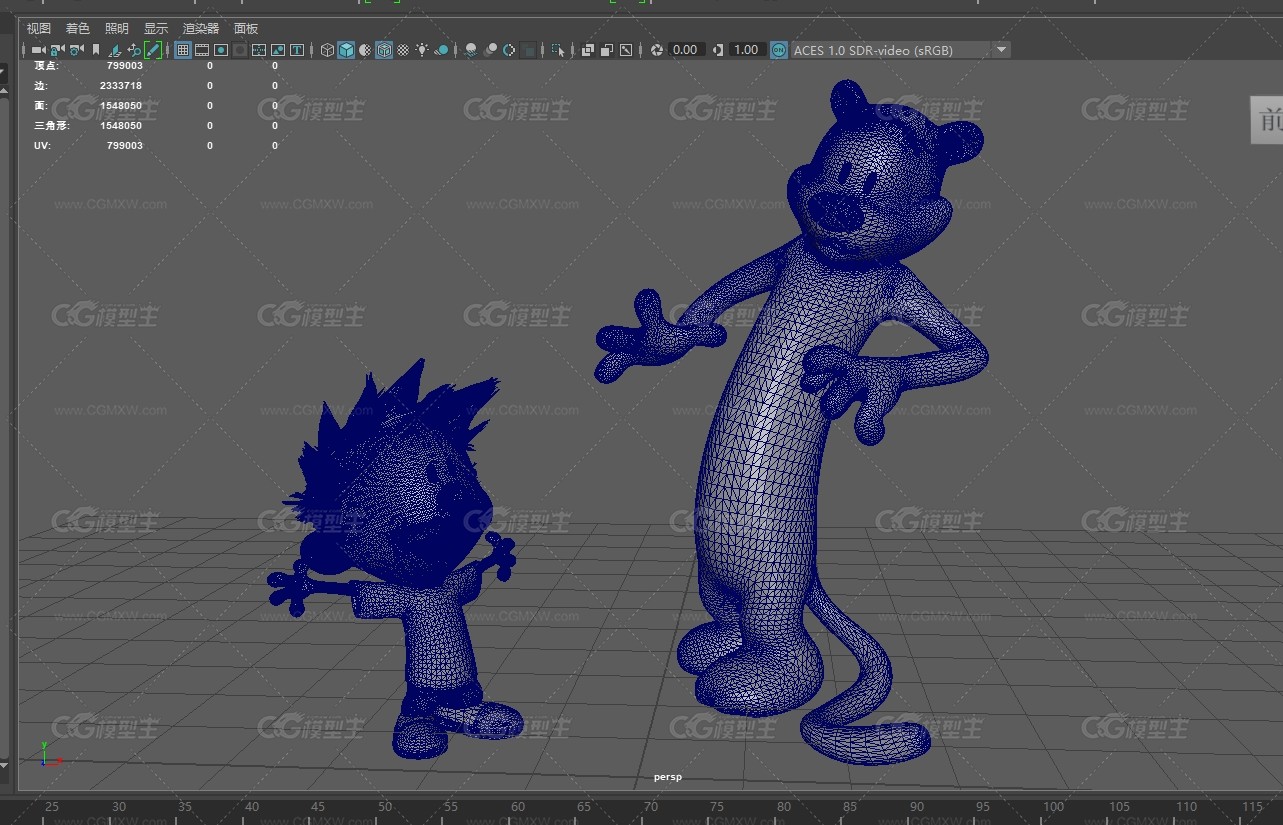The image size is (1283, 825).
Task: Jump to frame 115 on timeline
Action: tap(1252, 807)
